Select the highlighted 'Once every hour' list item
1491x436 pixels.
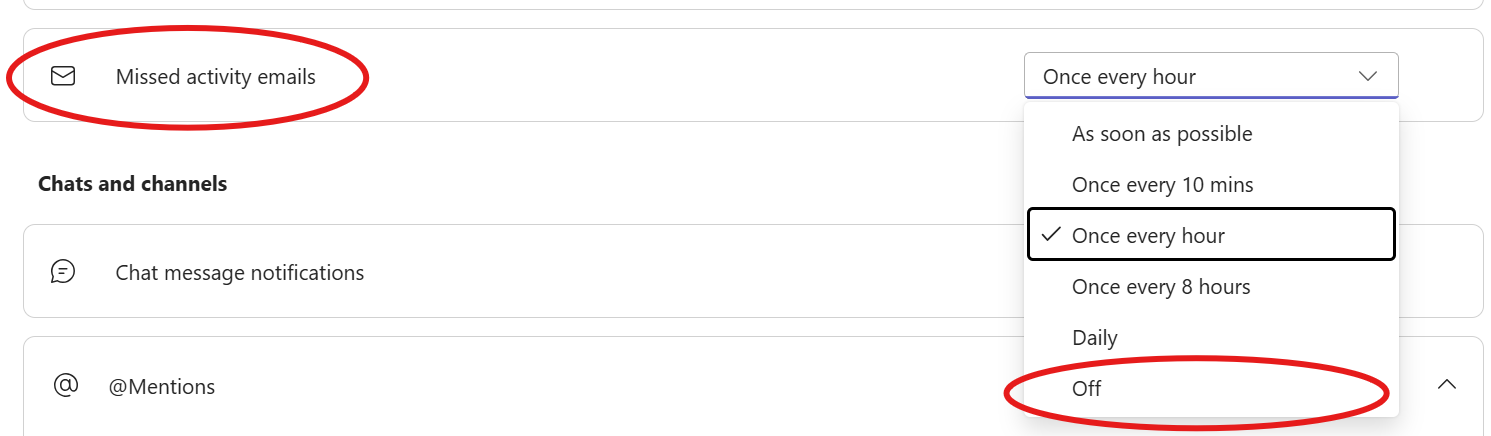click(1148, 236)
